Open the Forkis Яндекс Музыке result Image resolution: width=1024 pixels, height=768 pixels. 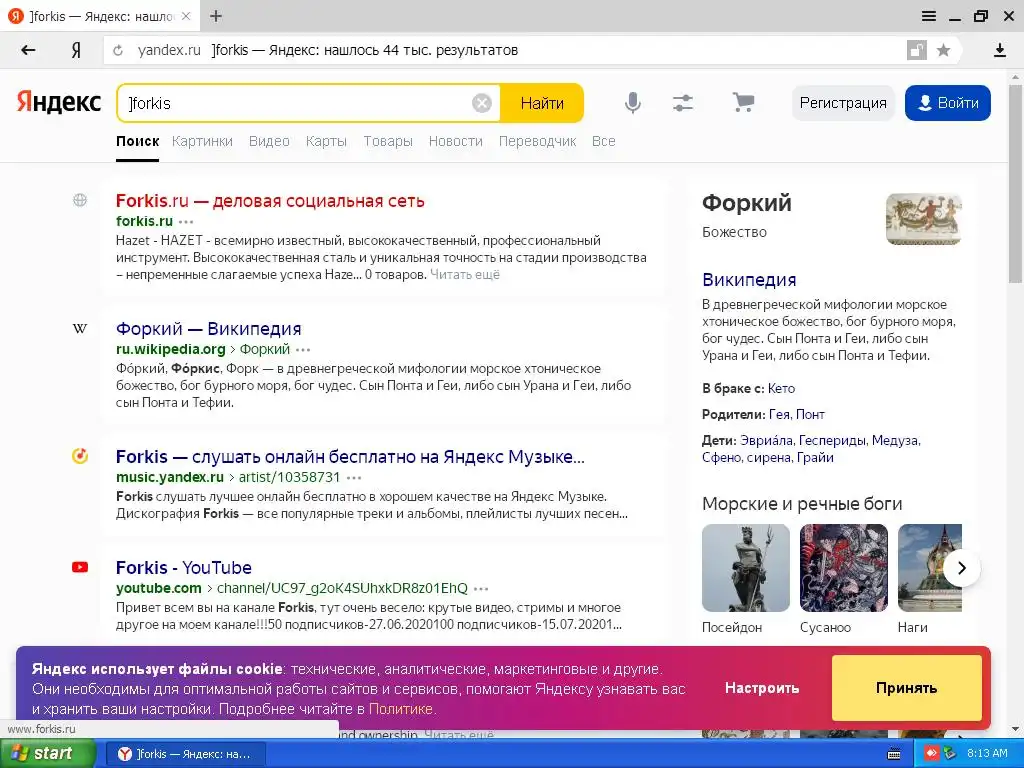[x=350, y=456]
